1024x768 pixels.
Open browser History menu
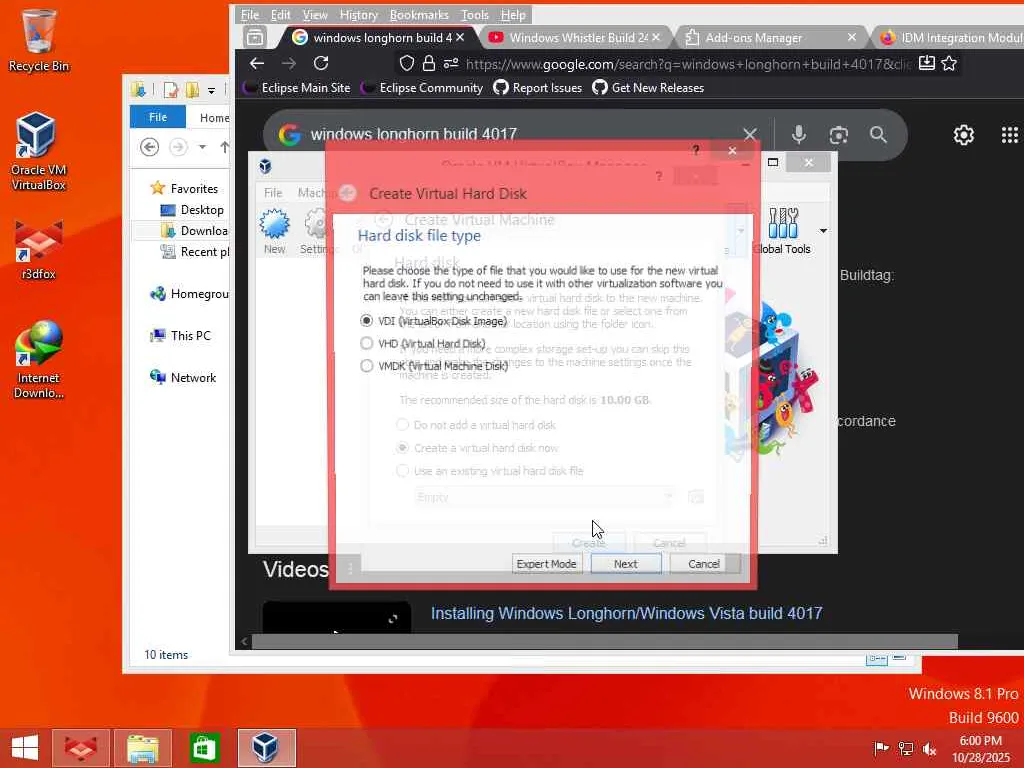359,14
